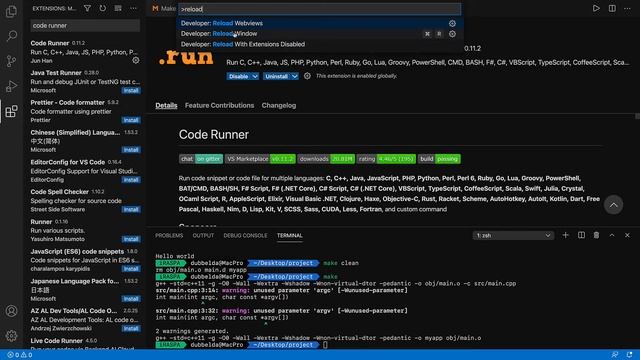The image size is (640, 360).
Task: Open the VS Marketplace version badge
Action: click(260, 159)
